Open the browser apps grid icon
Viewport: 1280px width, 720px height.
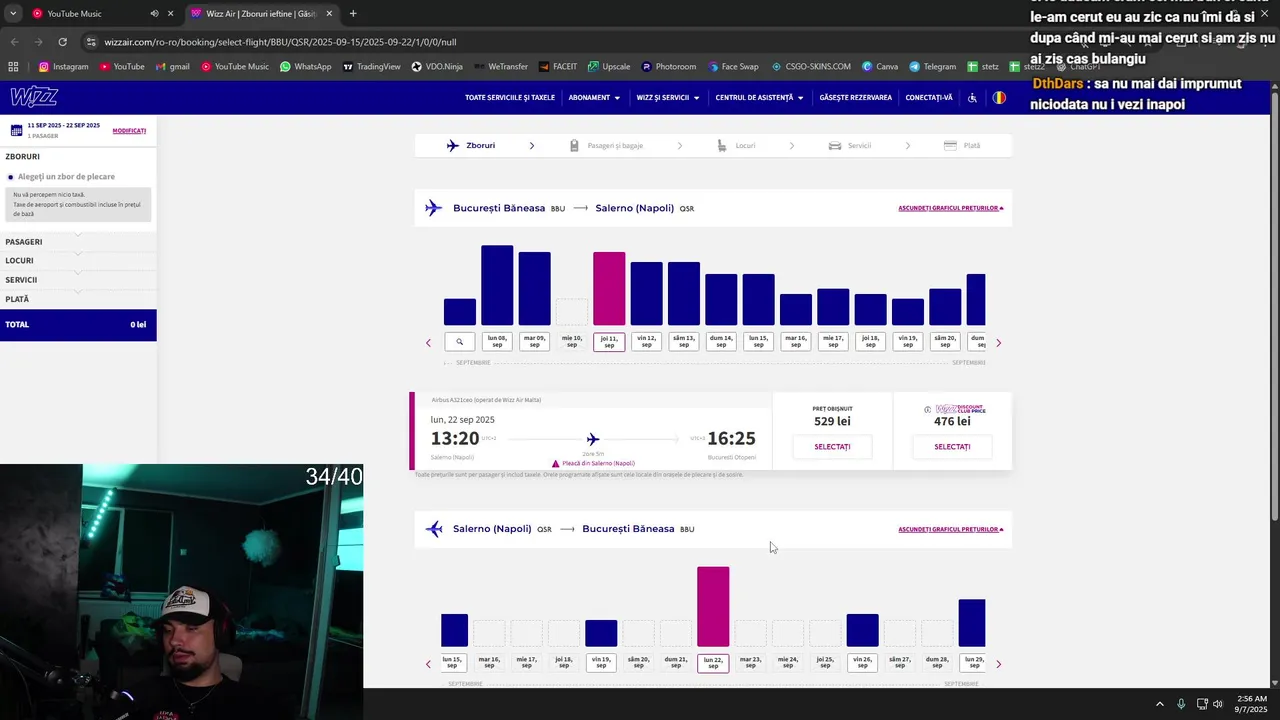point(13,67)
